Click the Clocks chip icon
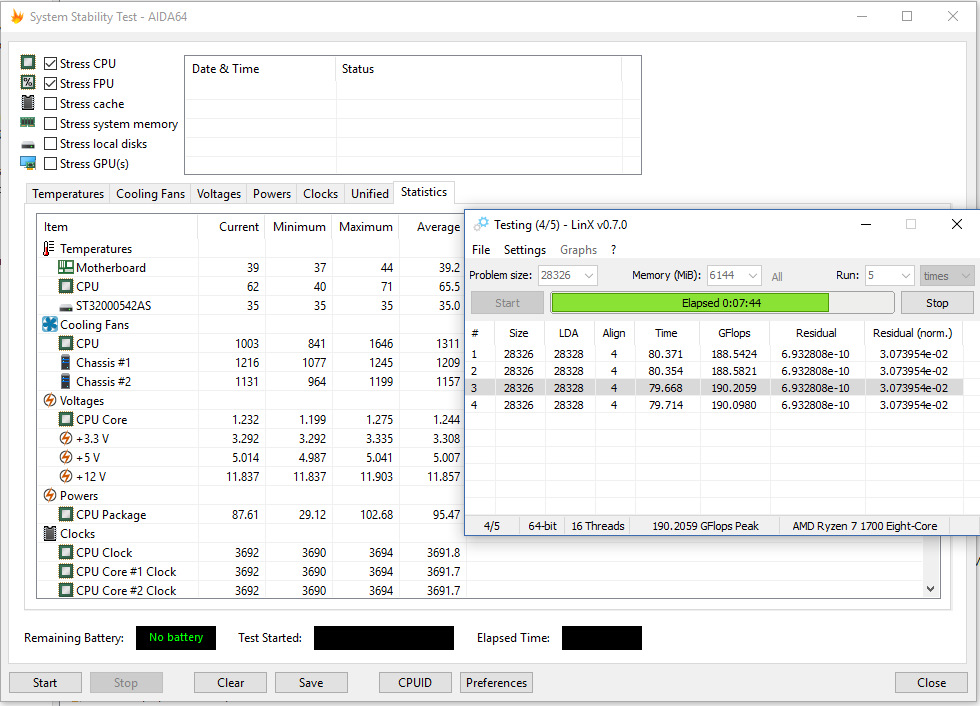This screenshot has height=706, width=980. coord(49,534)
